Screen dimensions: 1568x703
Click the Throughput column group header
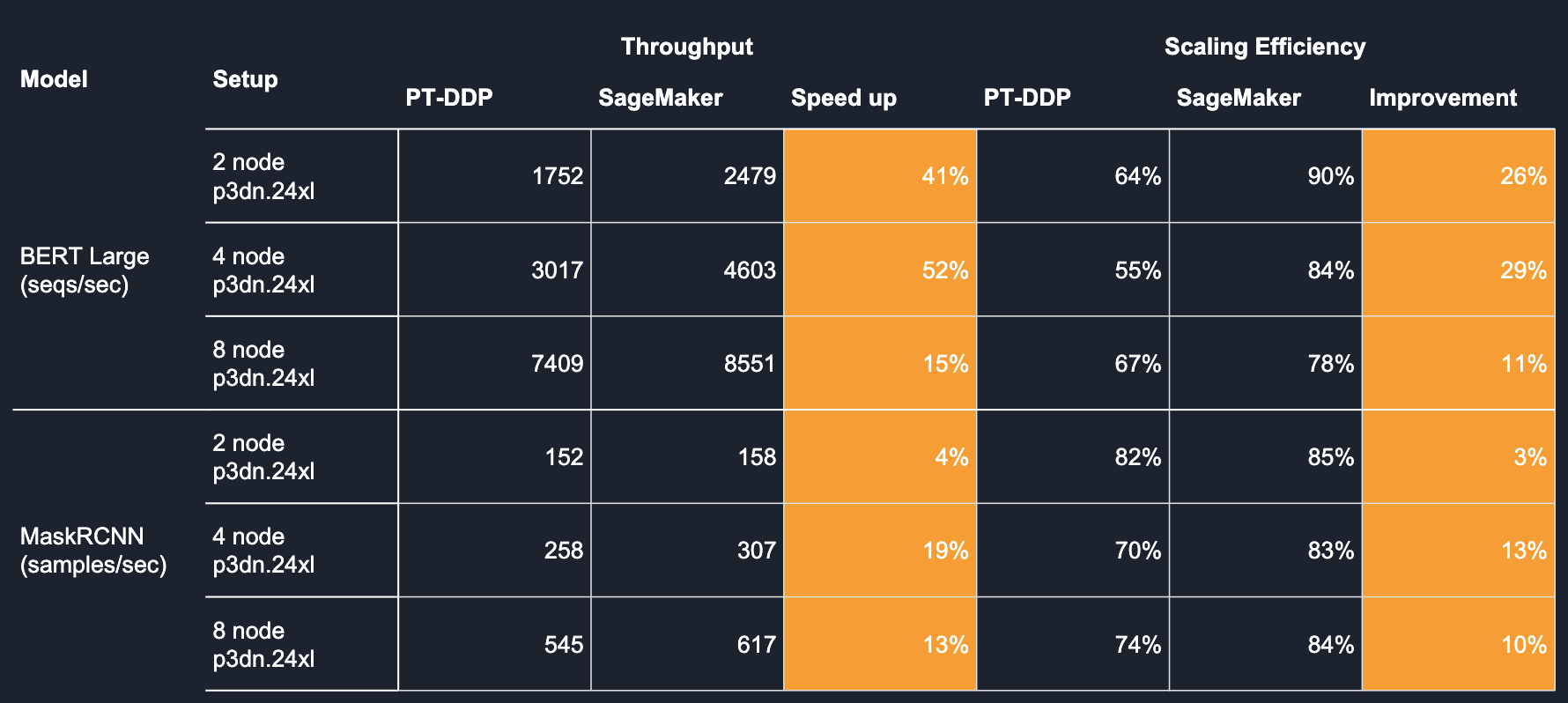pos(686,47)
